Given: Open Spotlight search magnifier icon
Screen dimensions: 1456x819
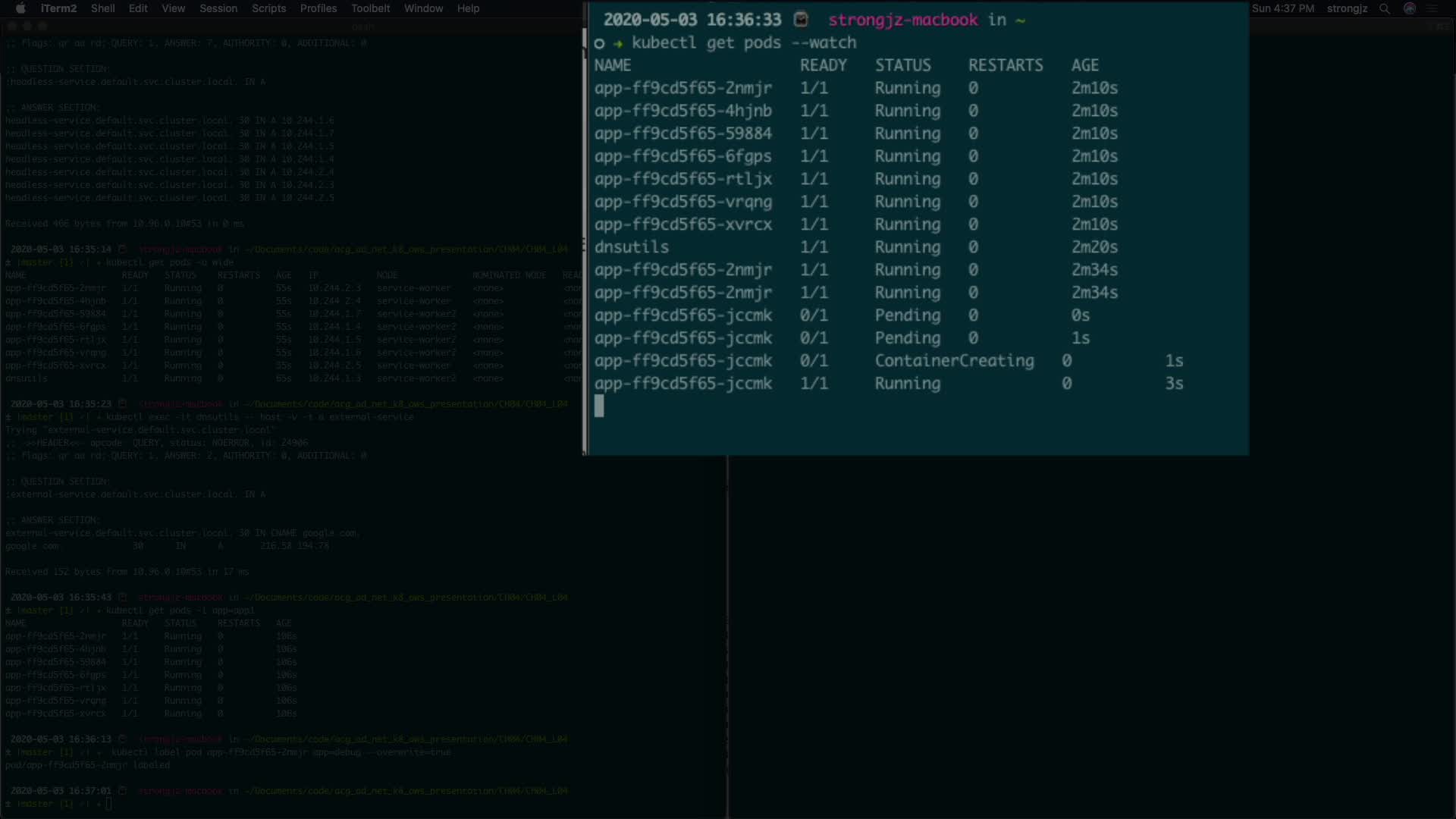Looking at the screenshot, I should coord(1385,8).
